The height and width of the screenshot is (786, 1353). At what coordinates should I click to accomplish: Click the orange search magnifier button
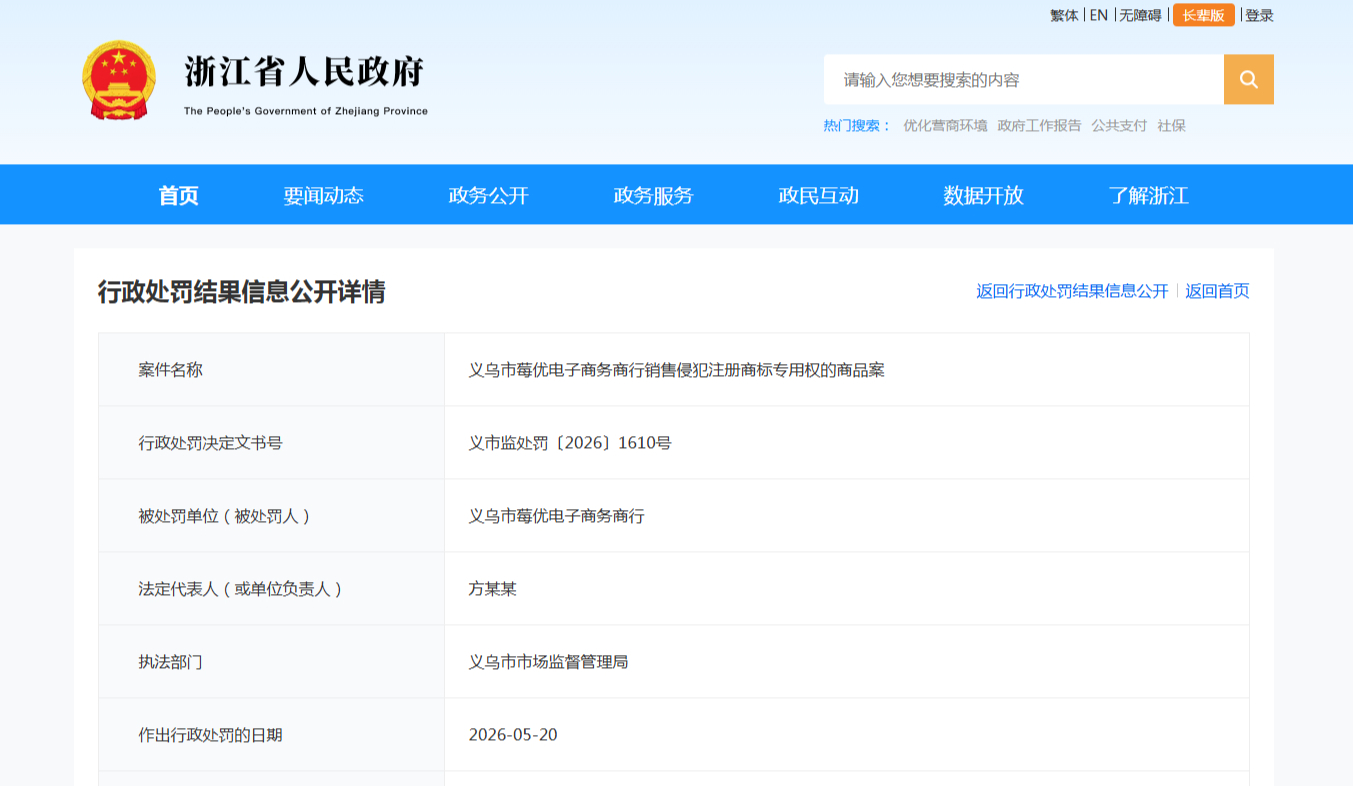(1248, 79)
